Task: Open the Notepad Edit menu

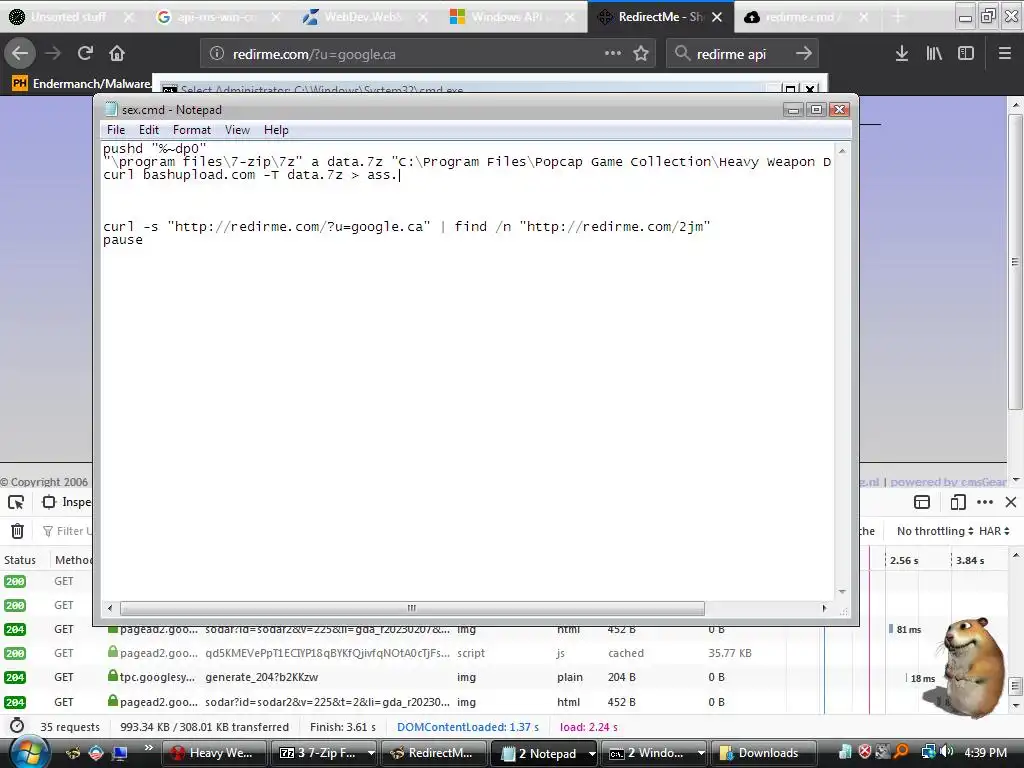Action: click(x=149, y=130)
